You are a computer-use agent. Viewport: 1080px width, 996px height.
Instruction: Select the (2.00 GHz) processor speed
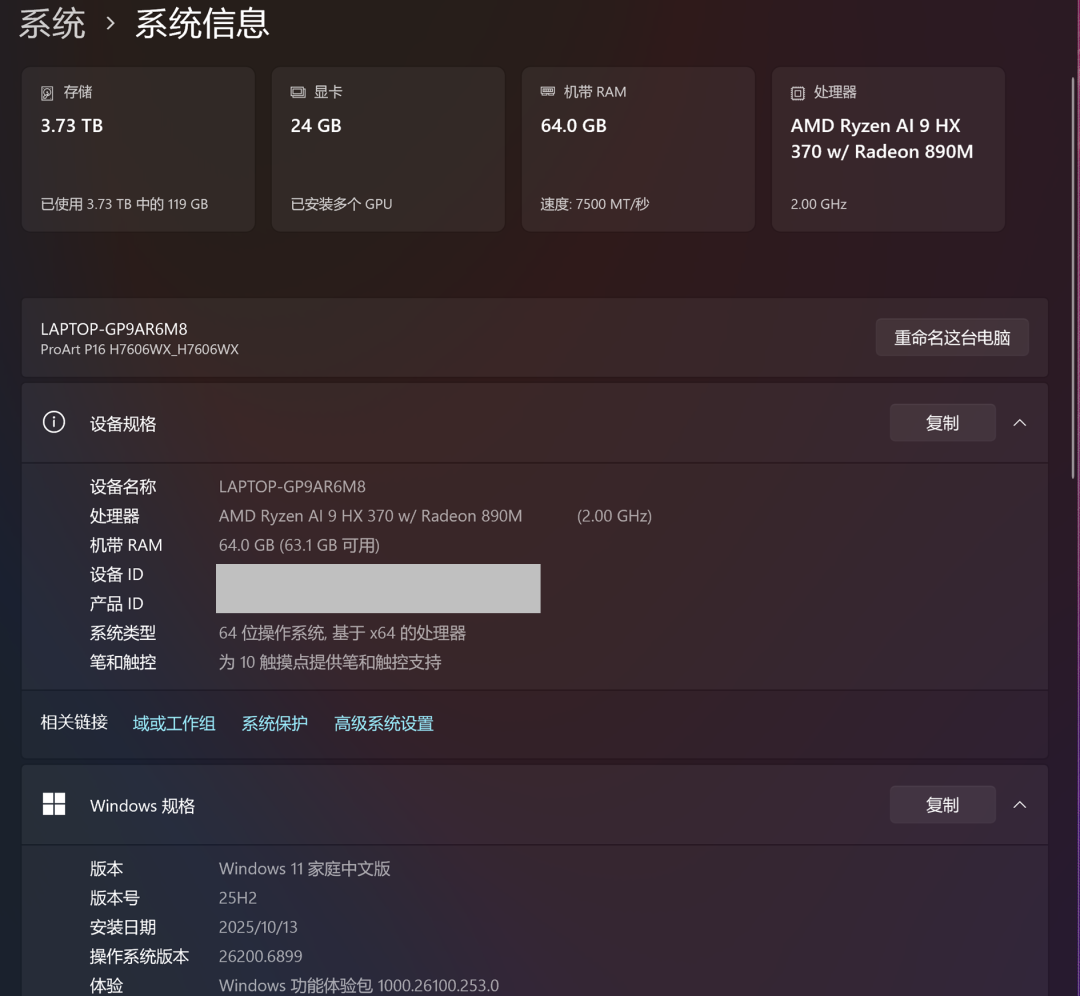[x=614, y=516]
